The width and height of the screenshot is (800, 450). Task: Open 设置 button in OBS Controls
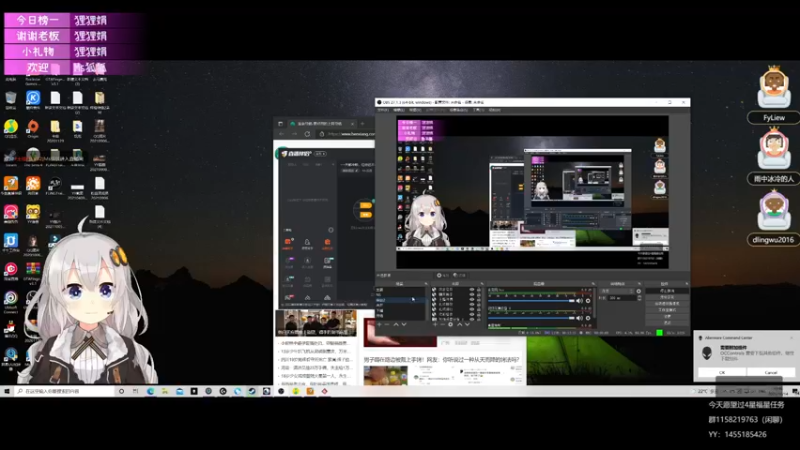click(x=667, y=316)
